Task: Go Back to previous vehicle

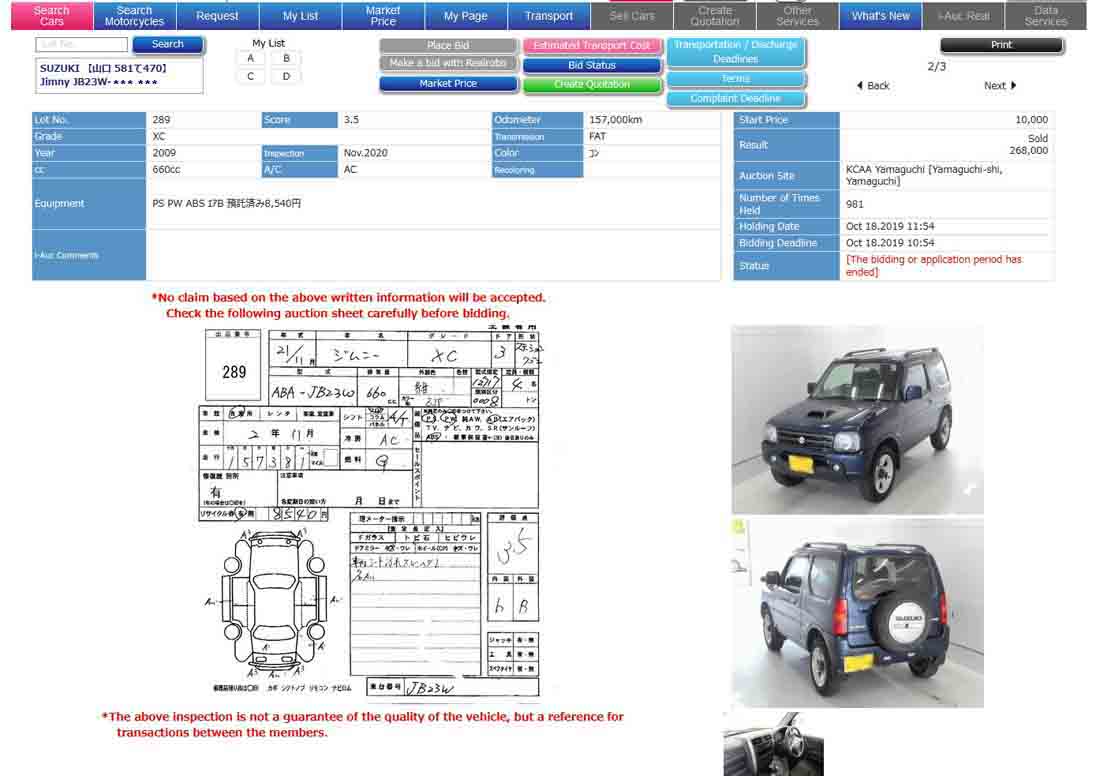Action: (873, 86)
